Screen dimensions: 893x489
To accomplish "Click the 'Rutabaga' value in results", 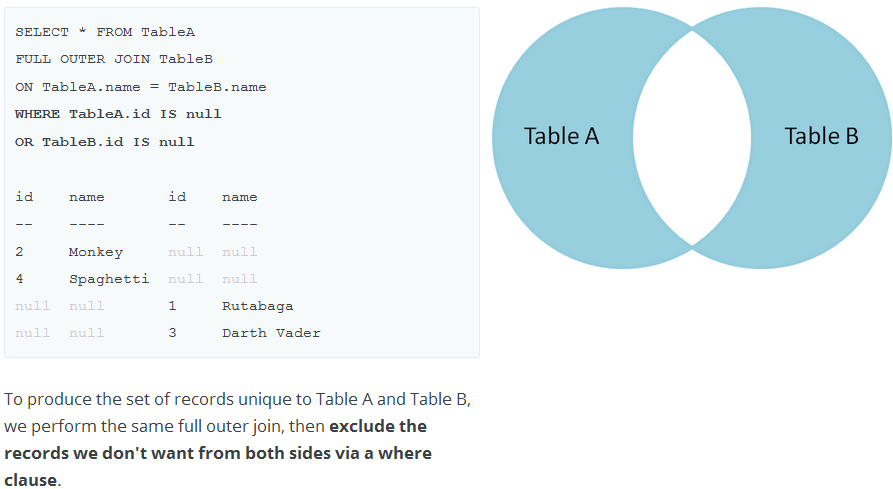I will [257, 306].
